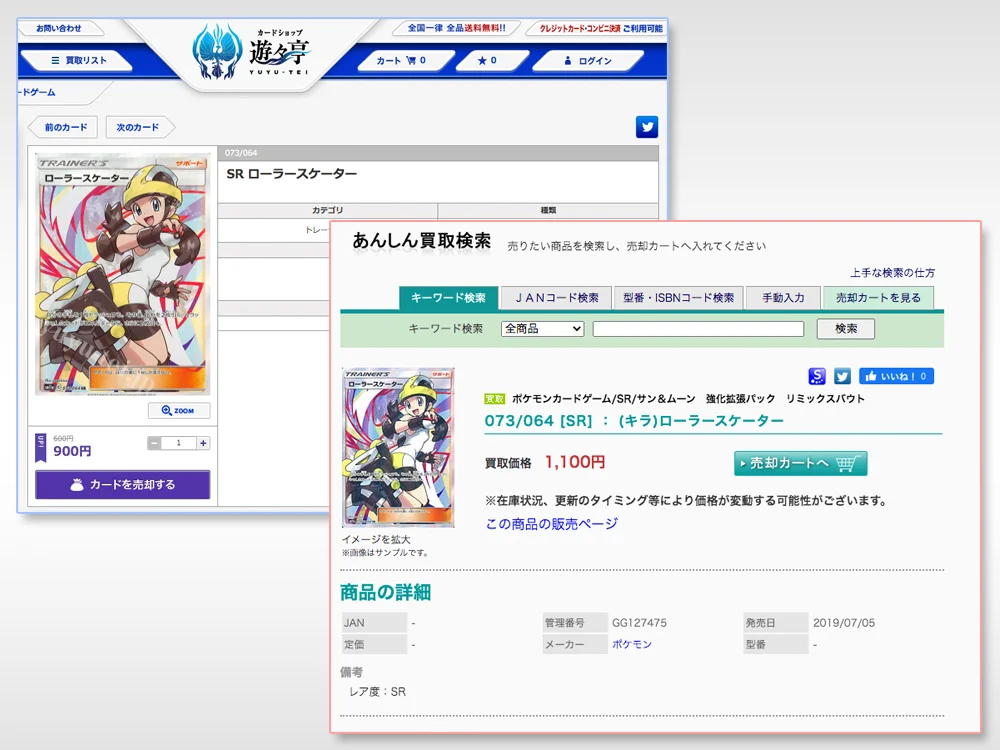The width and height of the screenshot is (1000, 750).
Task: Click the Yuyu-tei phoenix logo
Action: point(217,52)
